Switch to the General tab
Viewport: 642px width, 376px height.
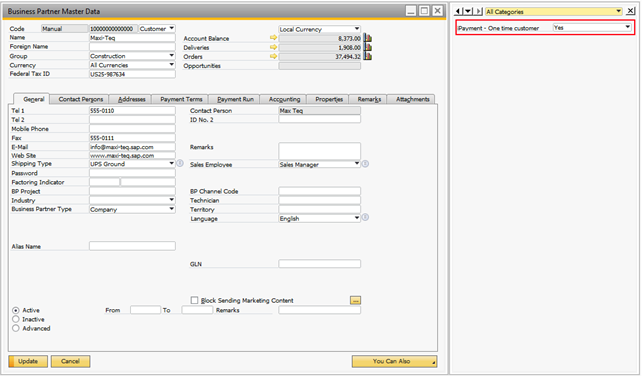coord(34,99)
